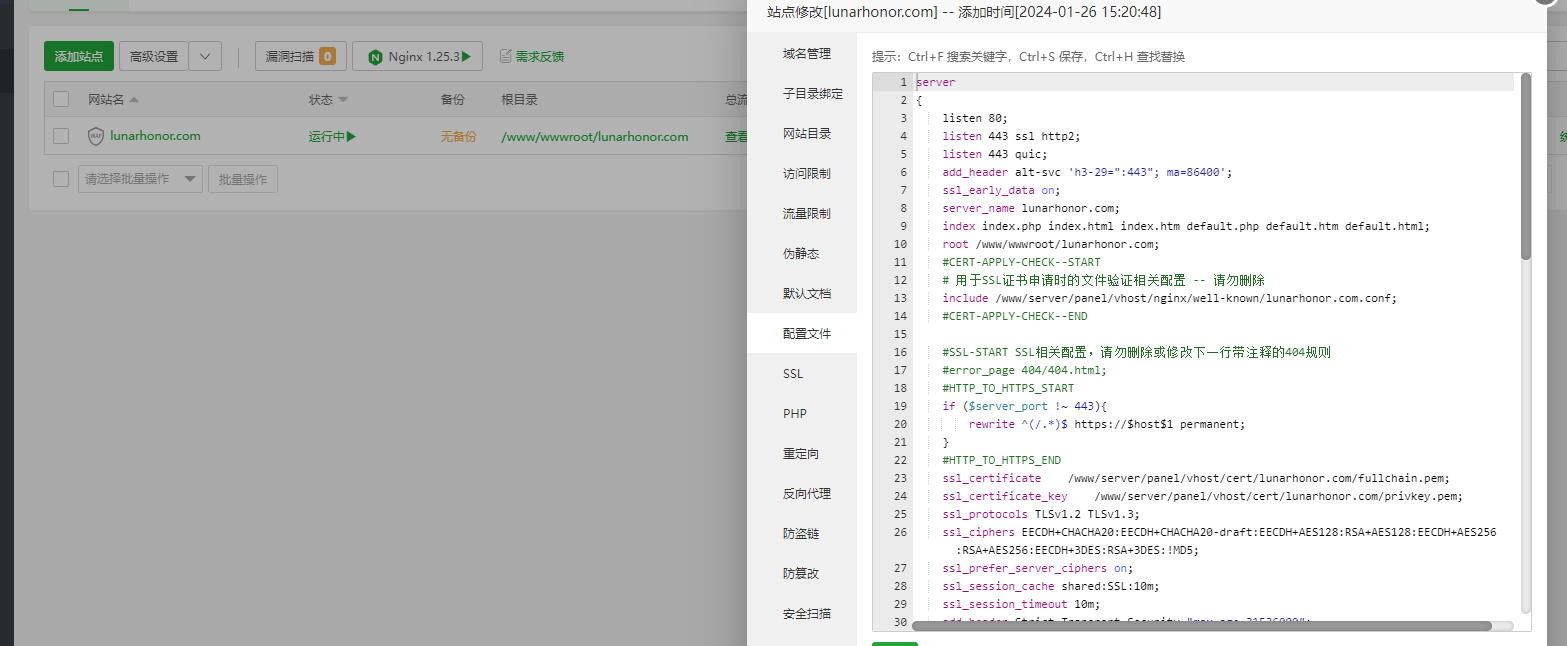Image resolution: width=1567 pixels, height=646 pixels.
Task: Click line 1 'server' in the editor
Action: [935, 82]
